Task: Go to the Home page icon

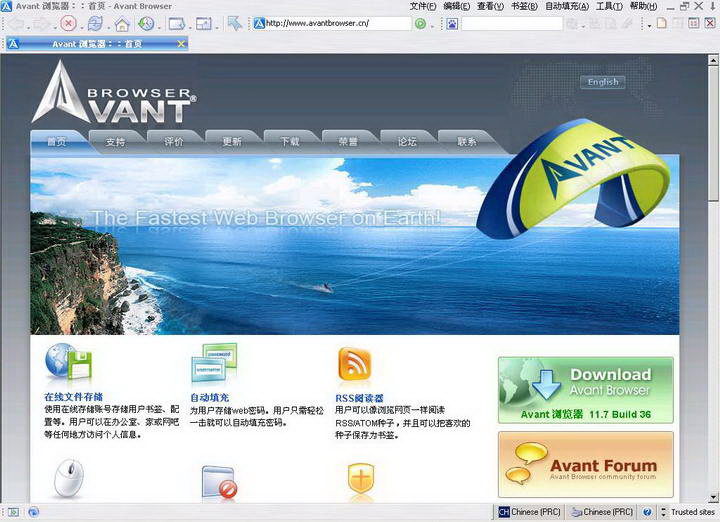Action: click(x=122, y=24)
